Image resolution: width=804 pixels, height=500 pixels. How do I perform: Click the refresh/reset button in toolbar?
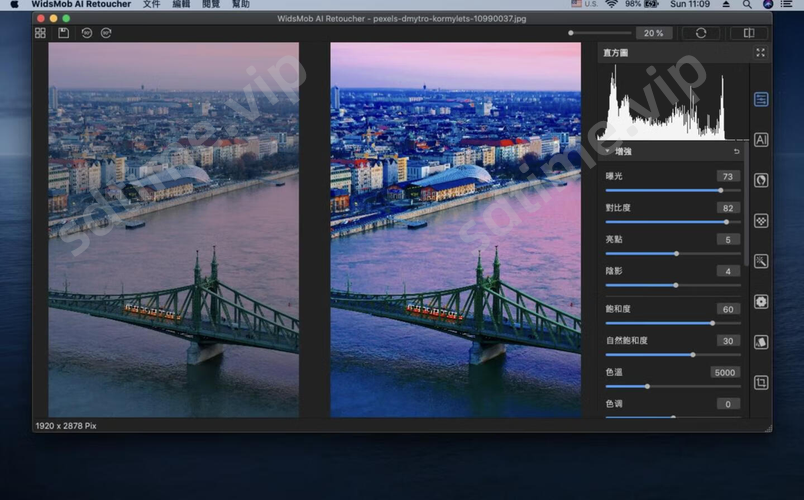pos(701,33)
